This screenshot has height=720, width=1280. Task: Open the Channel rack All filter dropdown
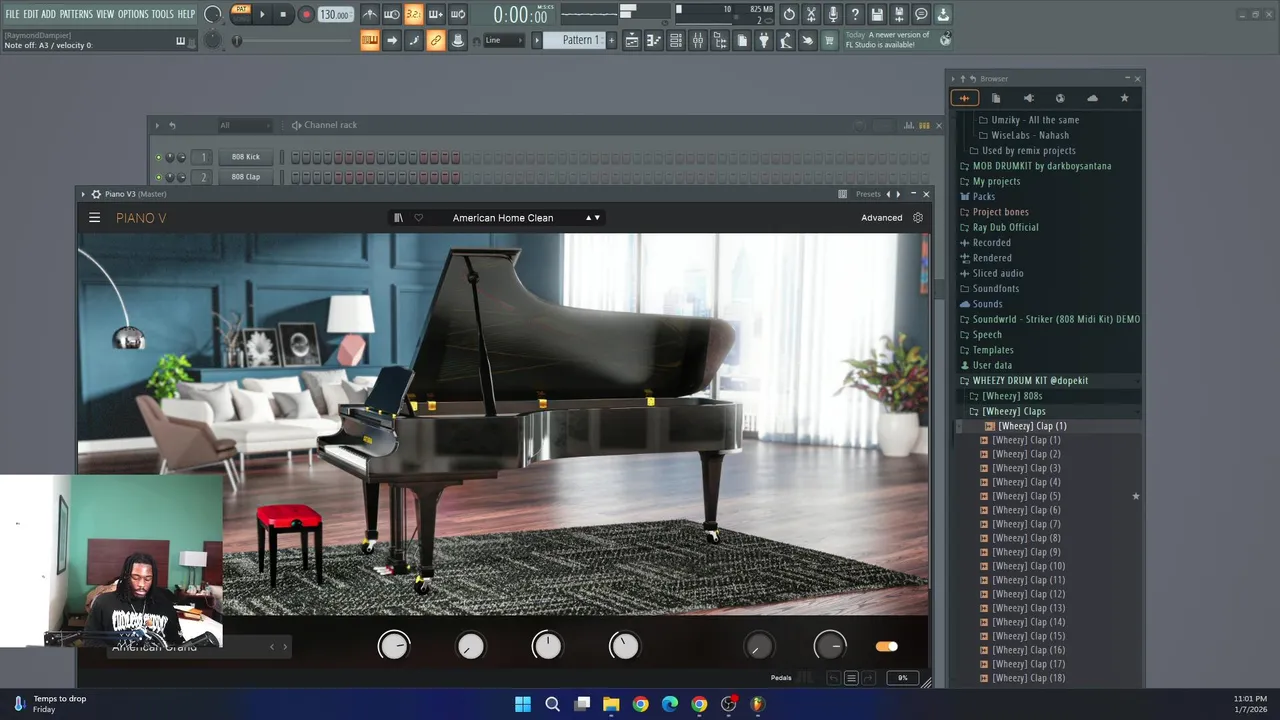tap(245, 125)
